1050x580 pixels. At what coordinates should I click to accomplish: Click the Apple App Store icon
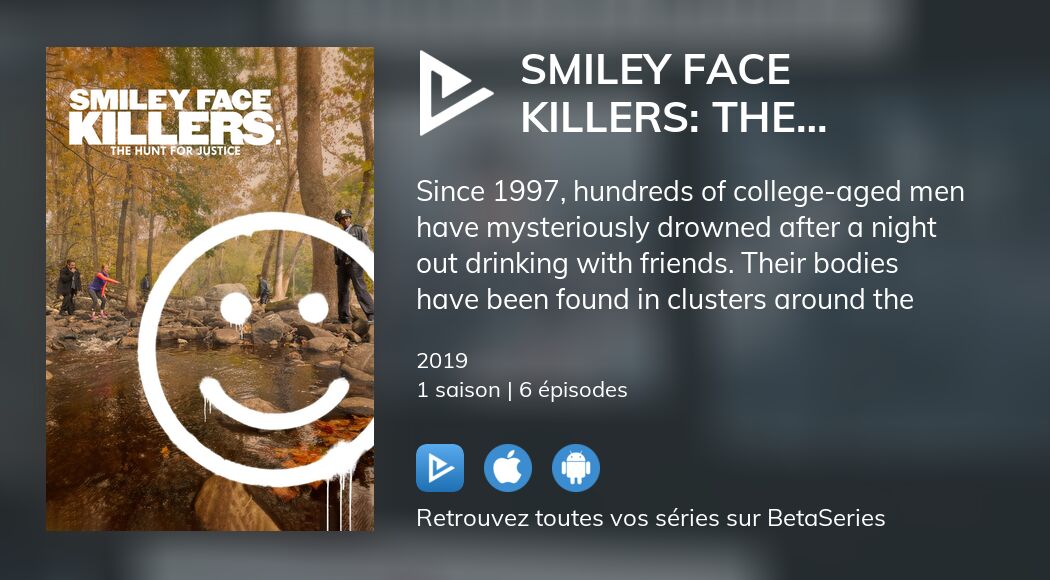(x=508, y=468)
